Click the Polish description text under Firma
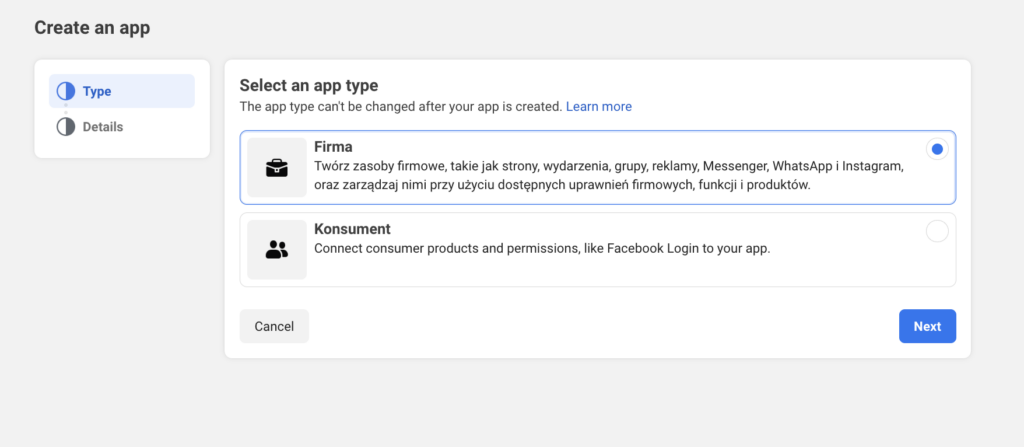This screenshot has width=1024, height=447. pyautogui.click(x=608, y=175)
